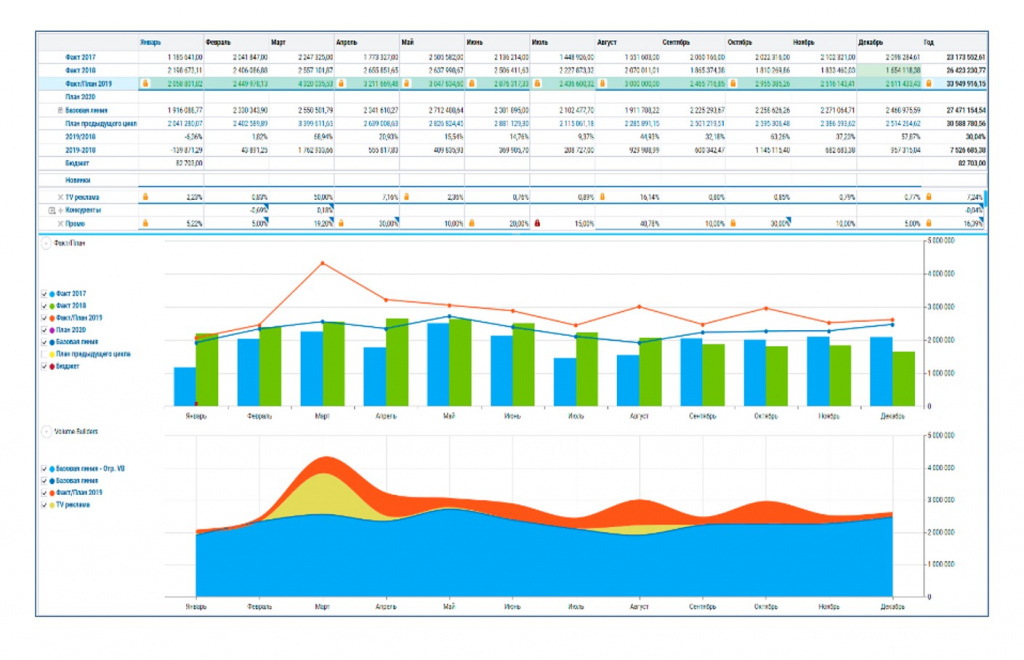Click the Бюджет Январь value cell
1024x660 pixels.
tap(171, 163)
